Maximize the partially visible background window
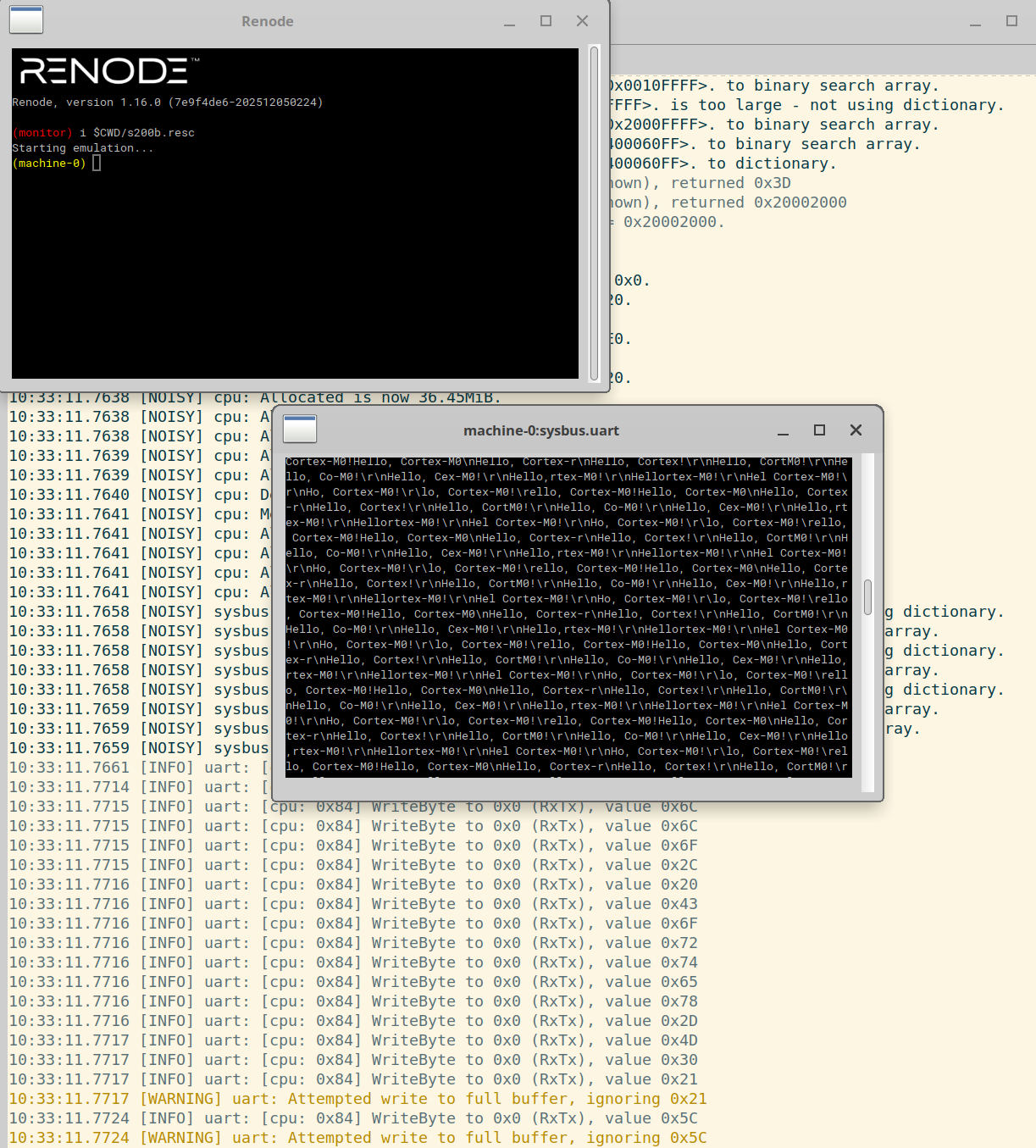Image resolution: width=1036 pixels, height=1148 pixels. 1011,21
